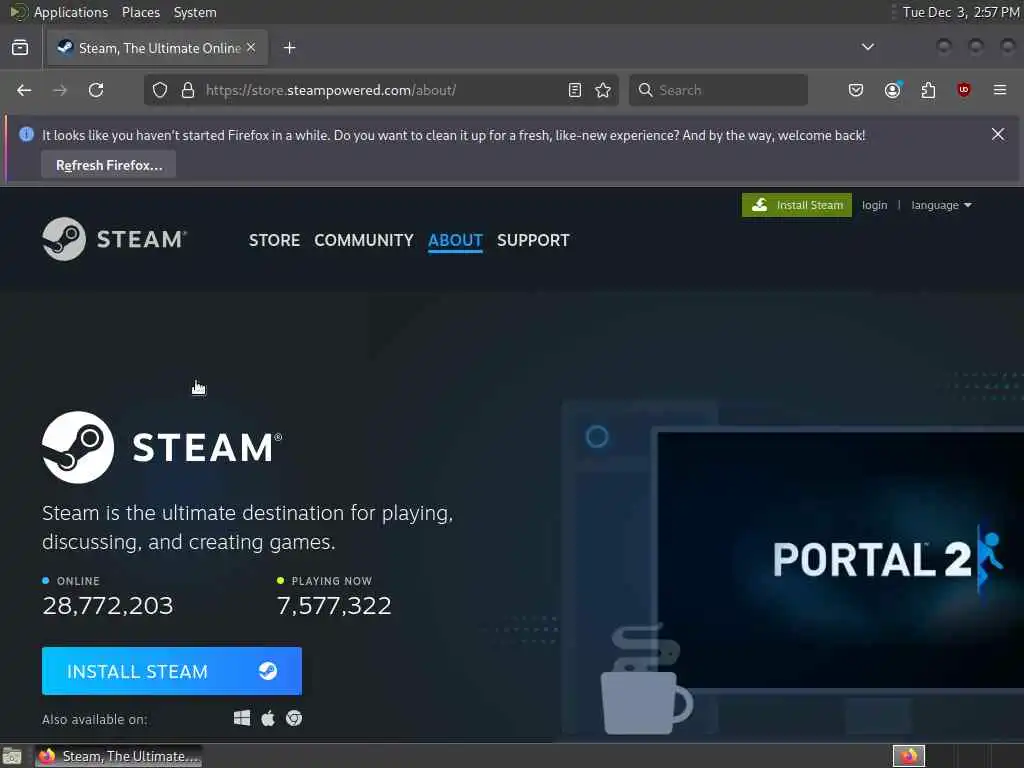The height and width of the screenshot is (768, 1024).
Task: Open the Places menu
Action: (140, 12)
